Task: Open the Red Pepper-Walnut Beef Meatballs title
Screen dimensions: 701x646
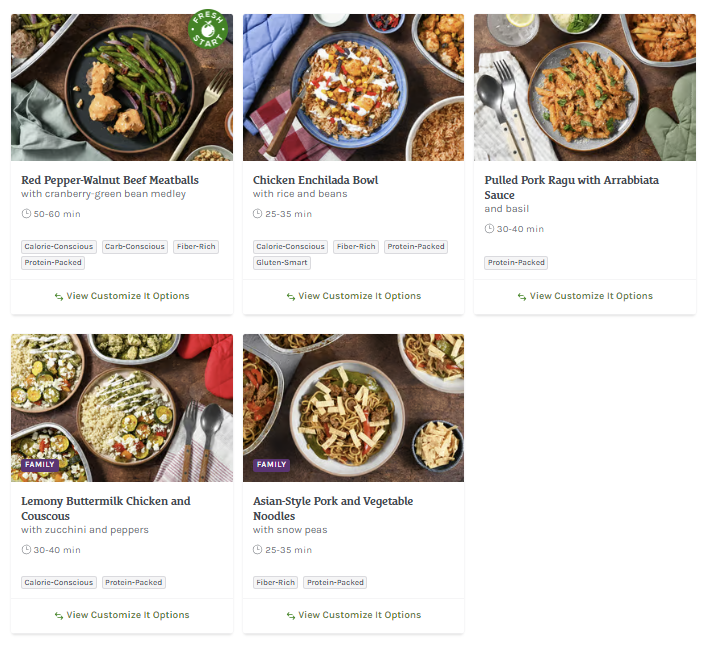Action: point(110,180)
